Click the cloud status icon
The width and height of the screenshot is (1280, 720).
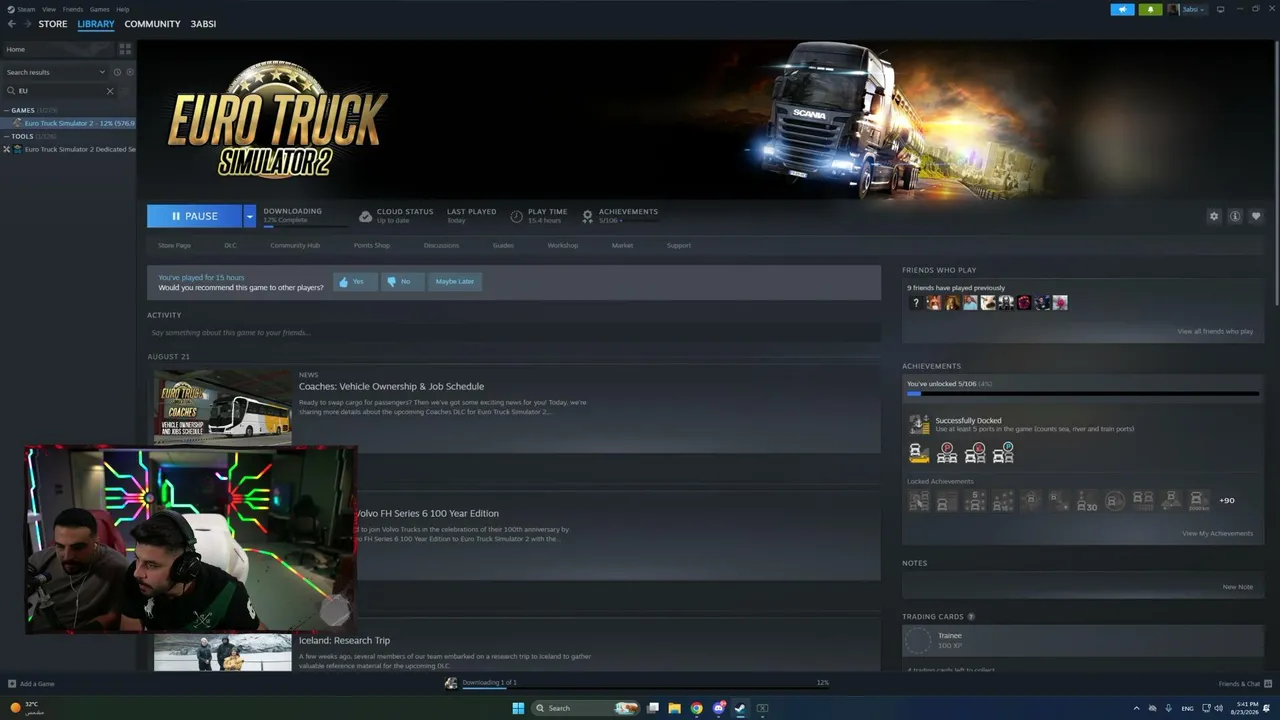pos(366,216)
